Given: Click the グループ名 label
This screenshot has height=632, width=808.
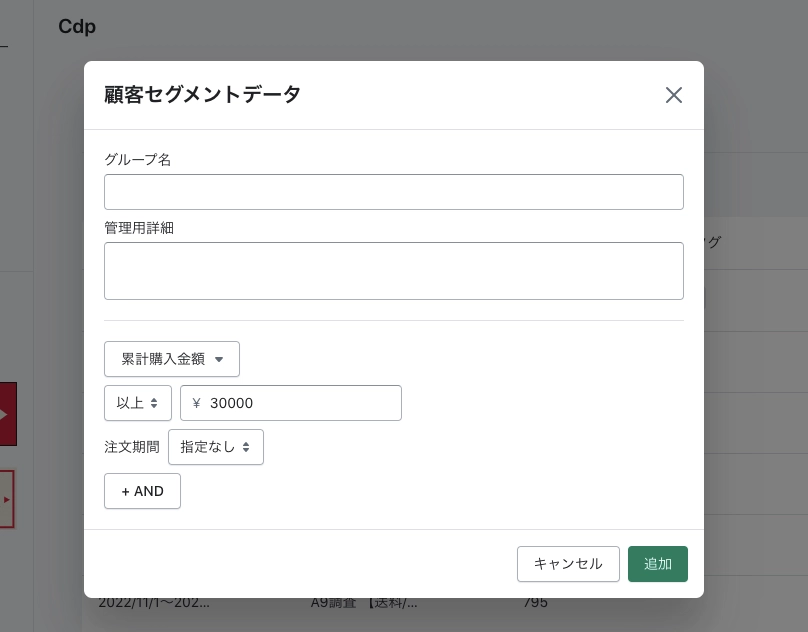Looking at the screenshot, I should (138, 160).
